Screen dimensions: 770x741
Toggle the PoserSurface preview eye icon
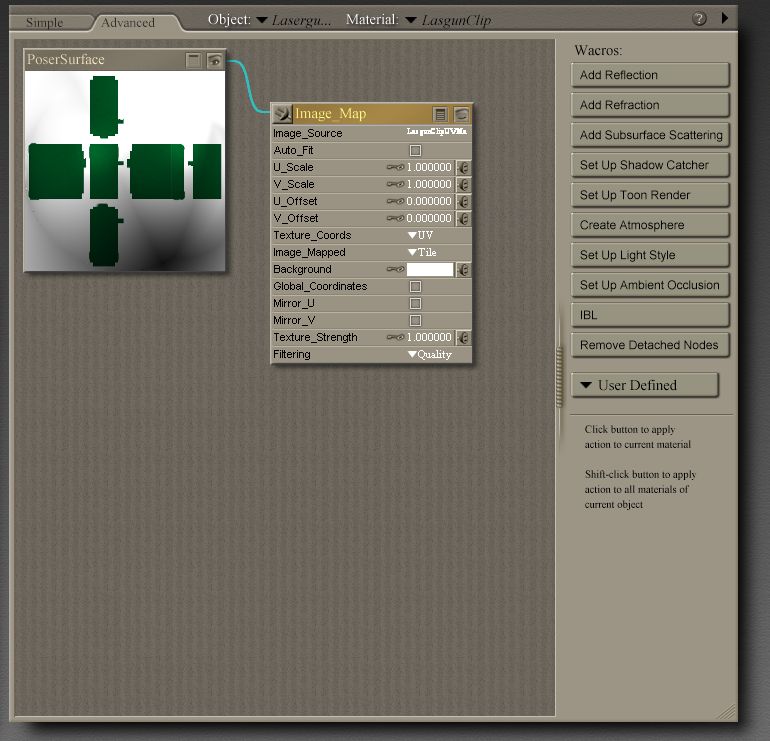coord(215,60)
